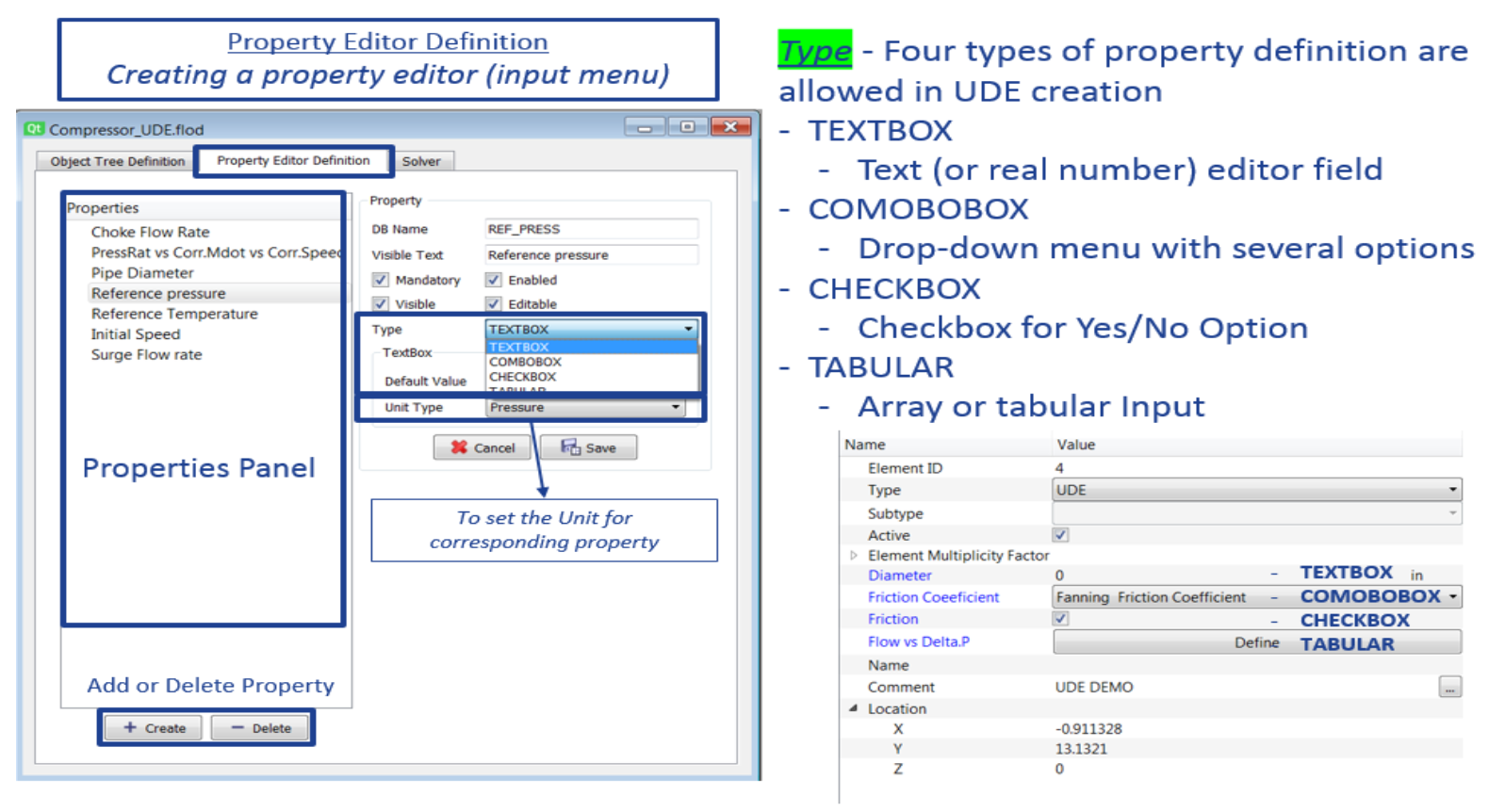The image size is (1505, 812).
Task: Select COMBOBOX in the Type list
Action: [x=525, y=362]
